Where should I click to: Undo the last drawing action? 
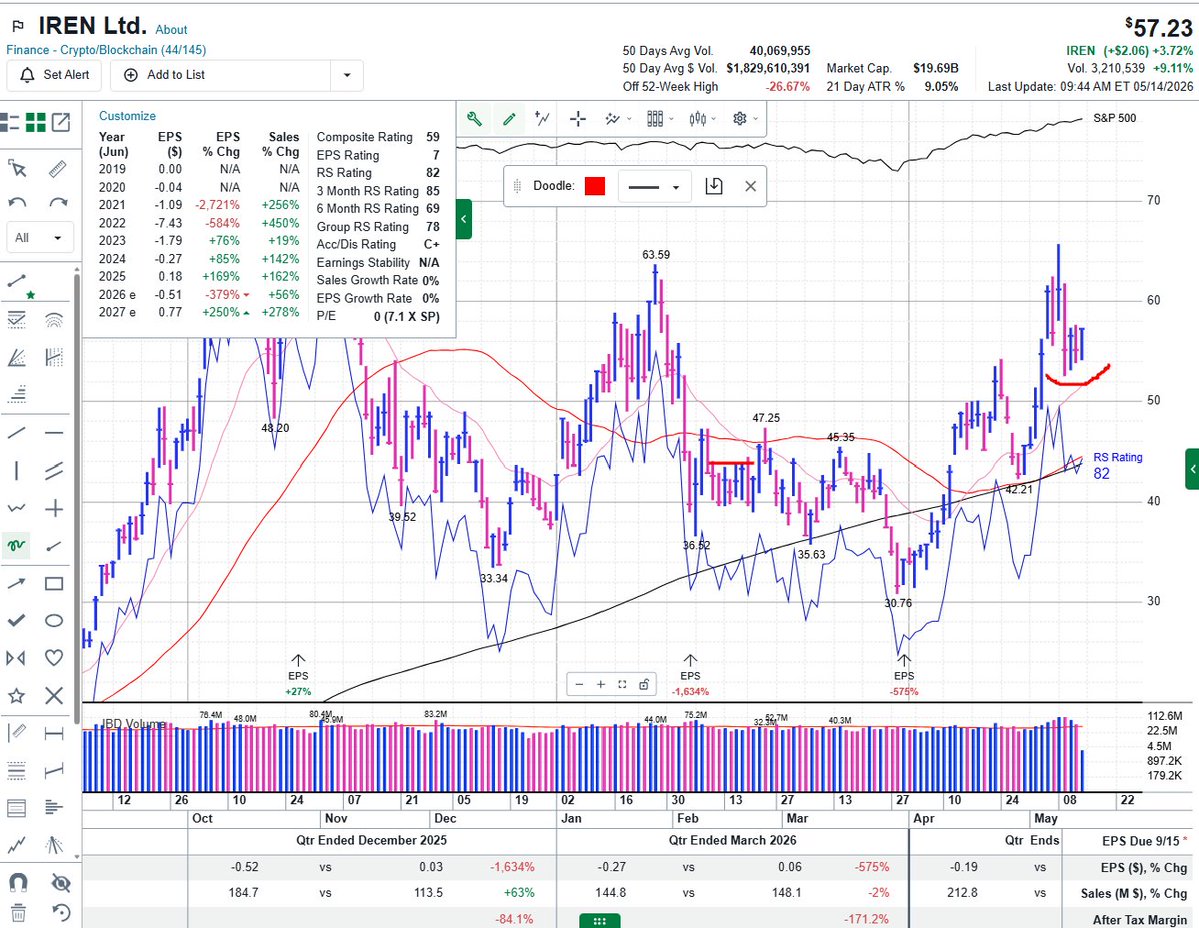pos(17,203)
